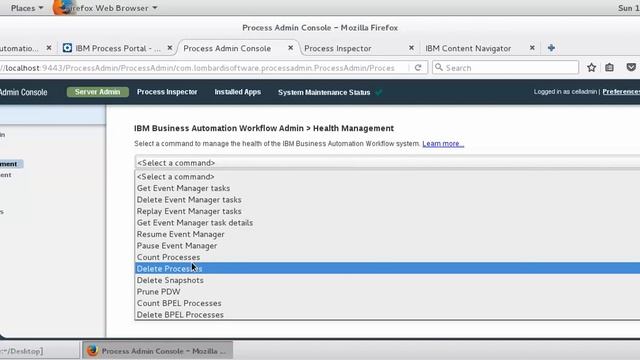Reload the current page
Image resolution: width=640 pixels, height=360 pixels.
(x=418, y=68)
